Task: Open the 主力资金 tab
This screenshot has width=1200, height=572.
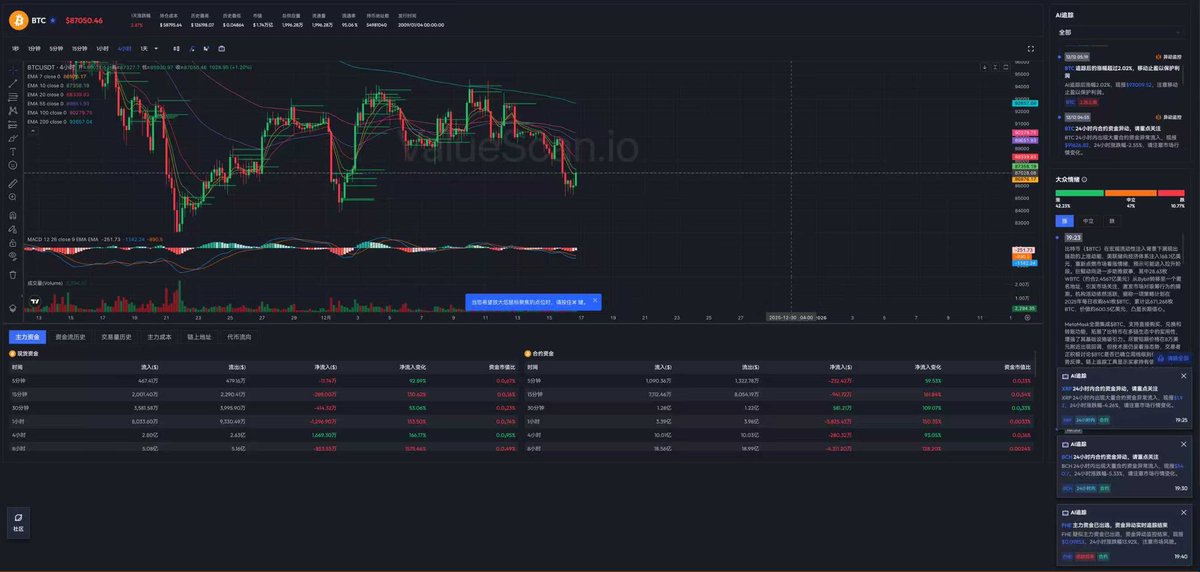Action: [x=25, y=337]
